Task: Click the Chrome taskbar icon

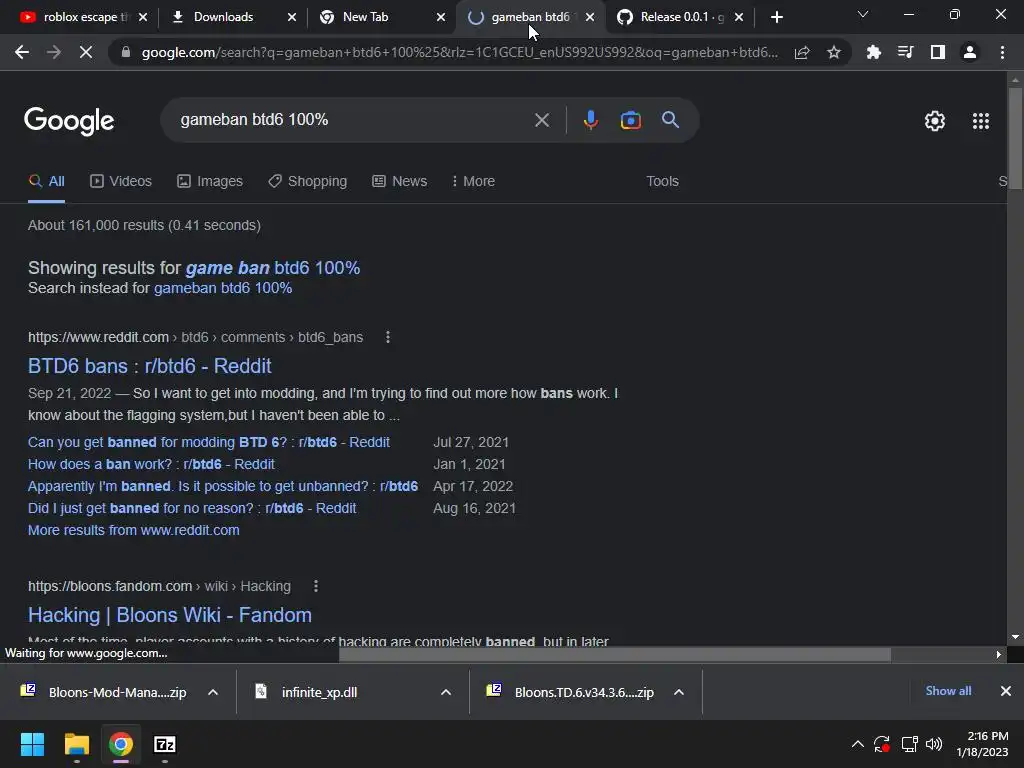Action: click(x=121, y=744)
